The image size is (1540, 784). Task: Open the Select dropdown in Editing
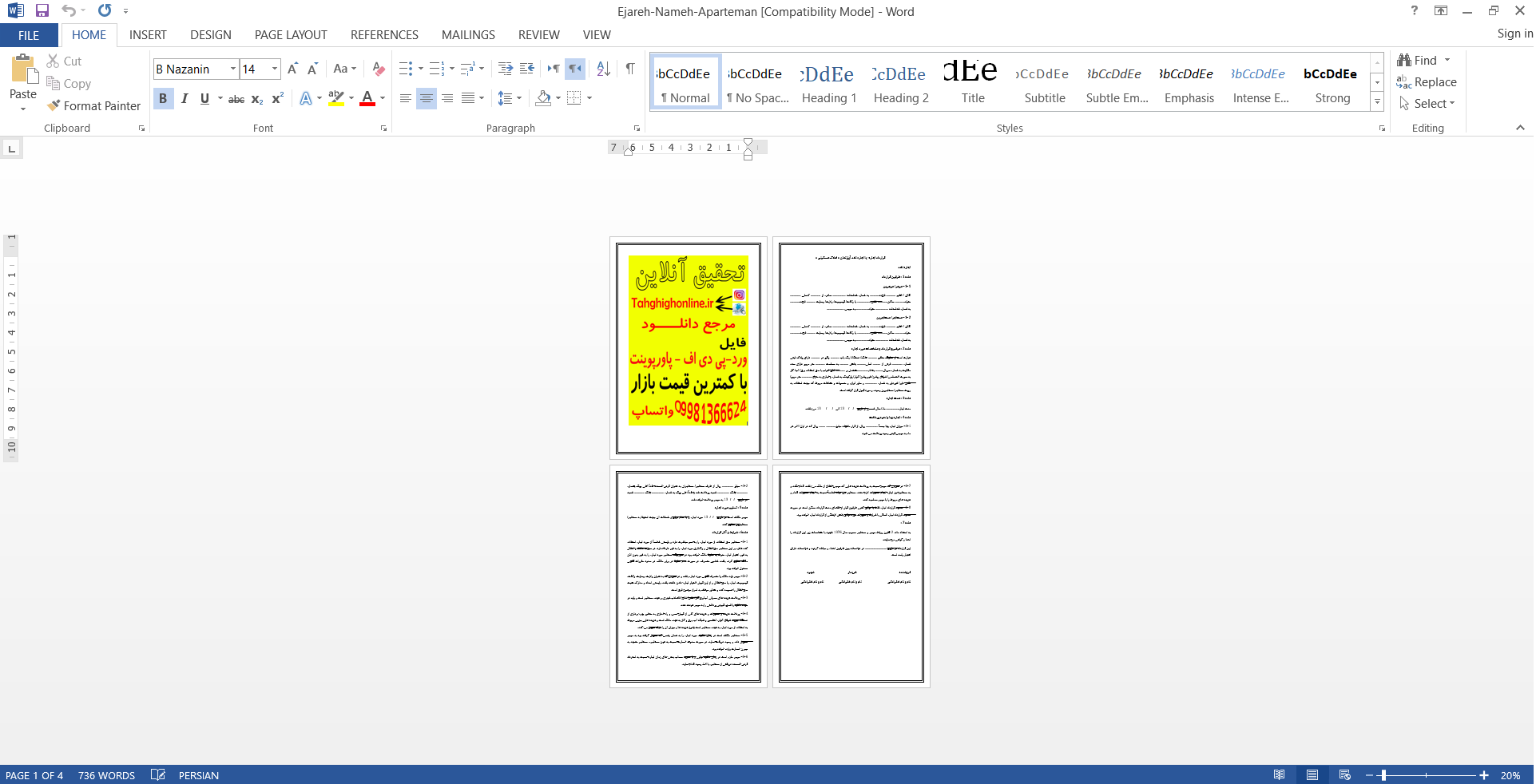pyautogui.click(x=1427, y=104)
